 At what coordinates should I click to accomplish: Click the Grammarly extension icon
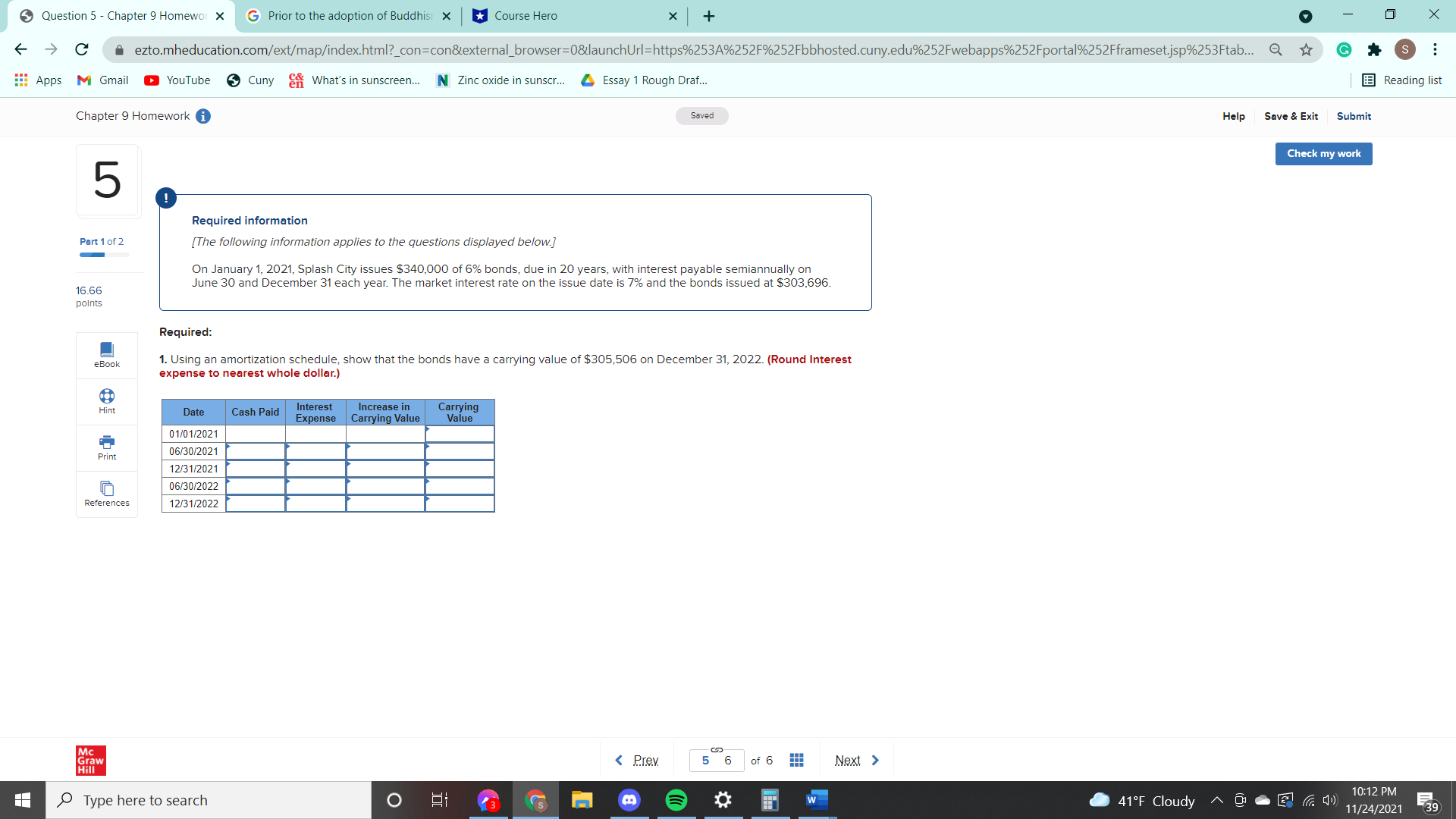[x=1344, y=49]
